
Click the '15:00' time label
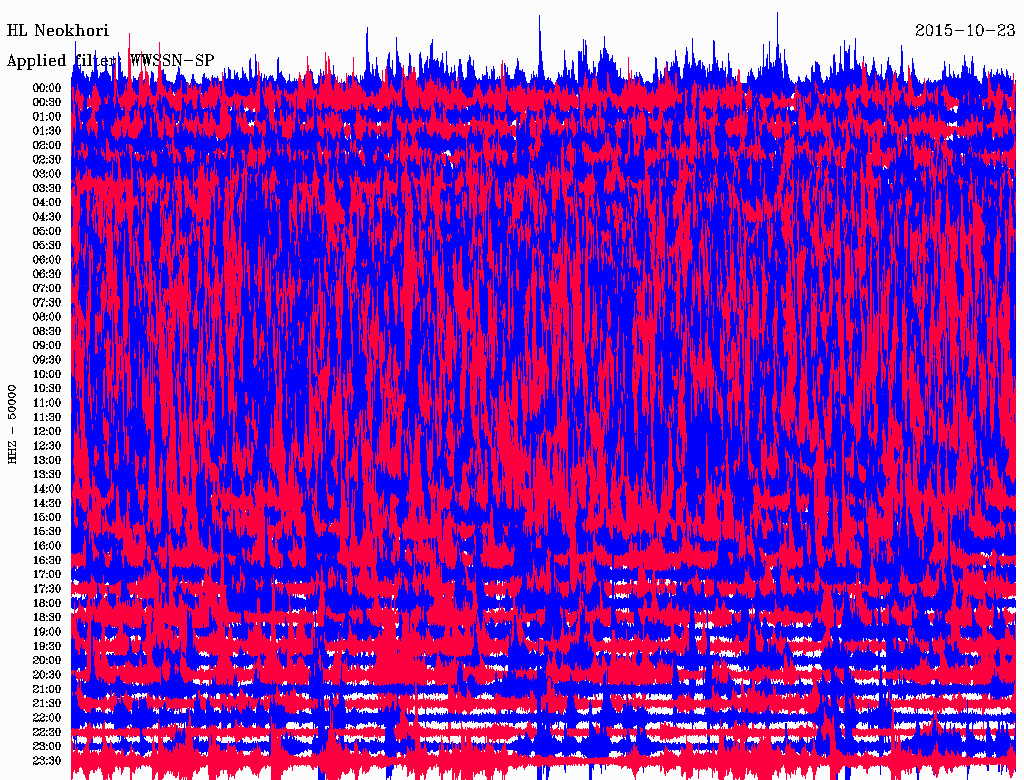(47, 517)
